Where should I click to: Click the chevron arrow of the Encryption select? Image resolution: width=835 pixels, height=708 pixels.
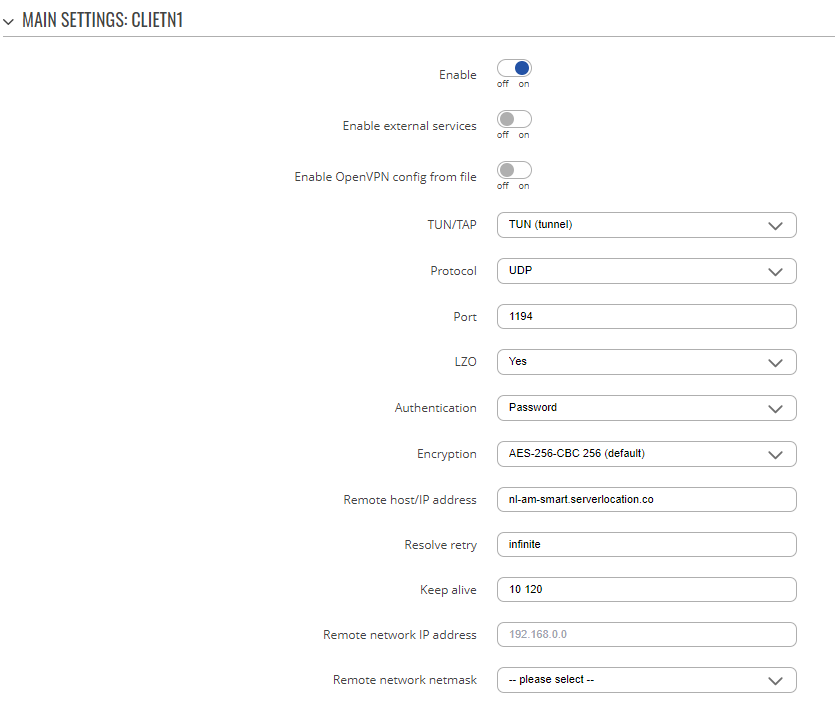click(775, 455)
